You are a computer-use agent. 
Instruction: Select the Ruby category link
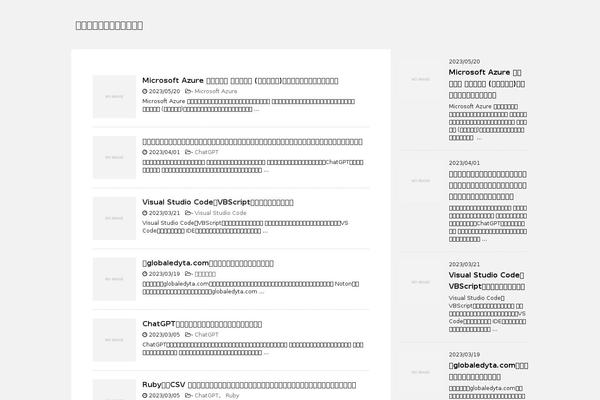click(232, 396)
